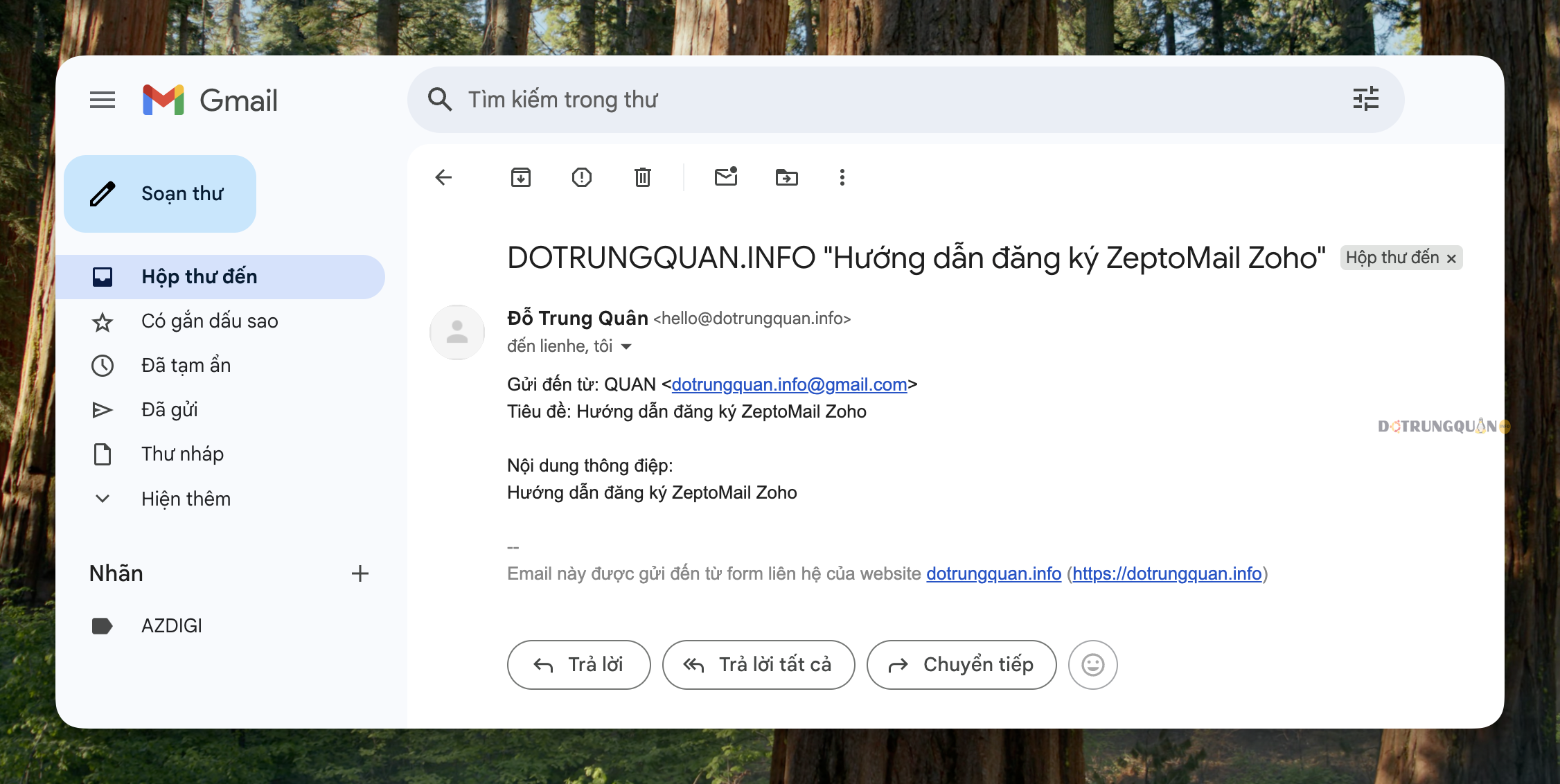This screenshot has width=1560, height=784.
Task: Open the main menu hamburger icon
Action: pos(103,100)
